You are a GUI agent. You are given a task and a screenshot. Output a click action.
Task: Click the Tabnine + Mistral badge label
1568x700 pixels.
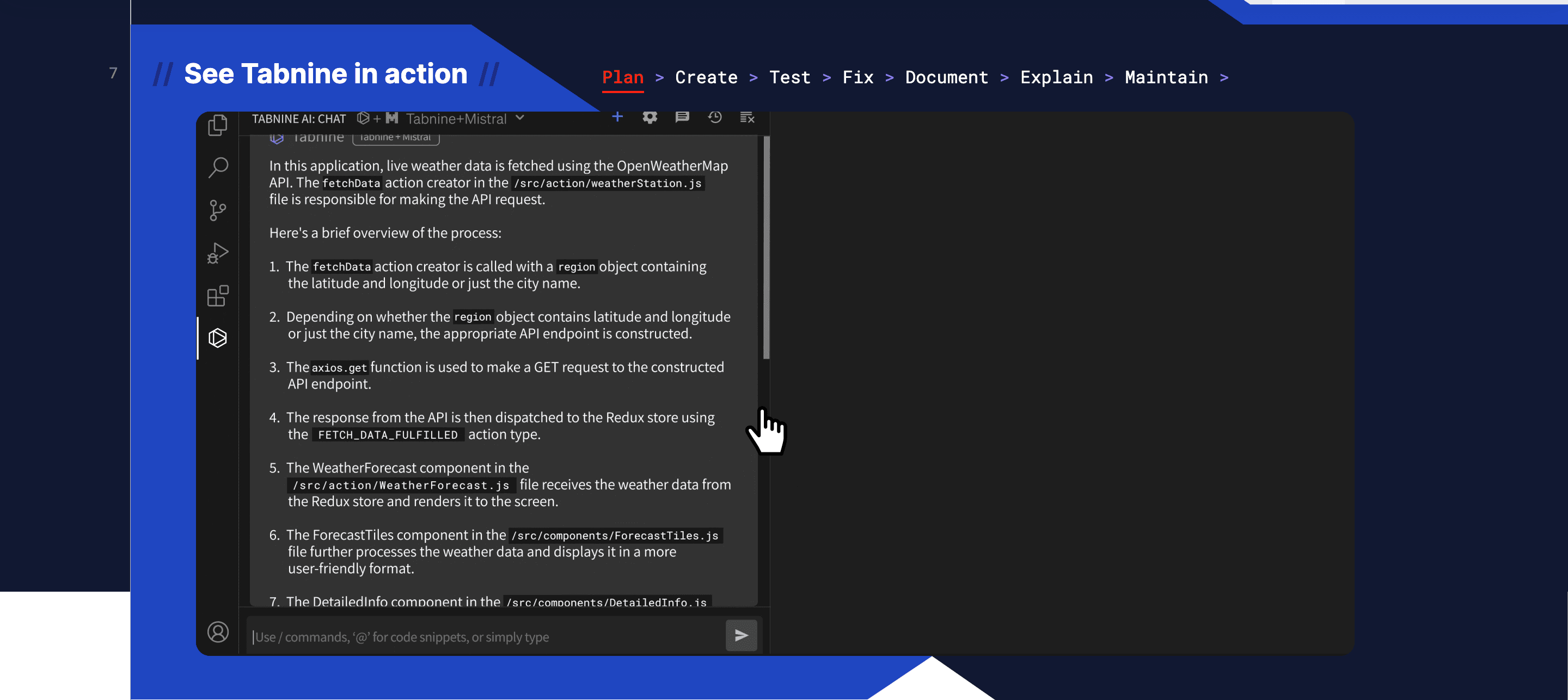point(396,137)
